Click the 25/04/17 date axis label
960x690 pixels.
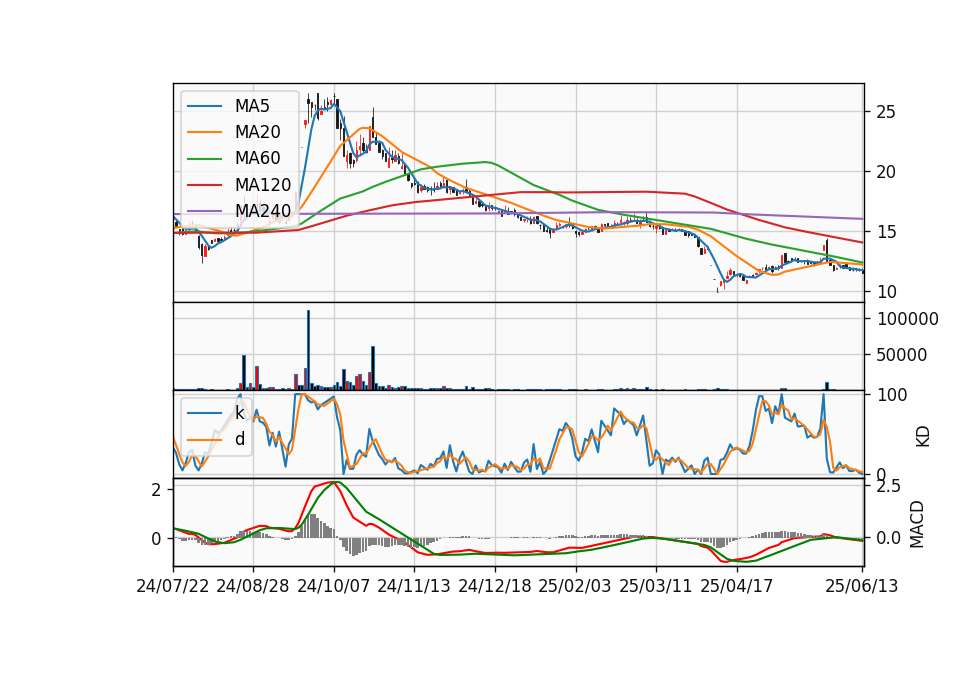tap(737, 586)
